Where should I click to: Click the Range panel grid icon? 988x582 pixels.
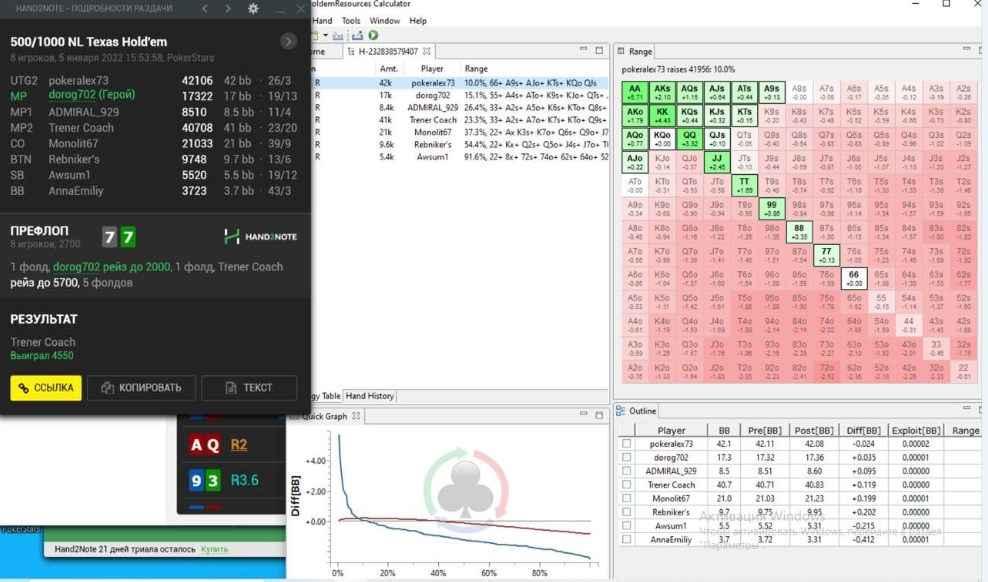(621, 51)
